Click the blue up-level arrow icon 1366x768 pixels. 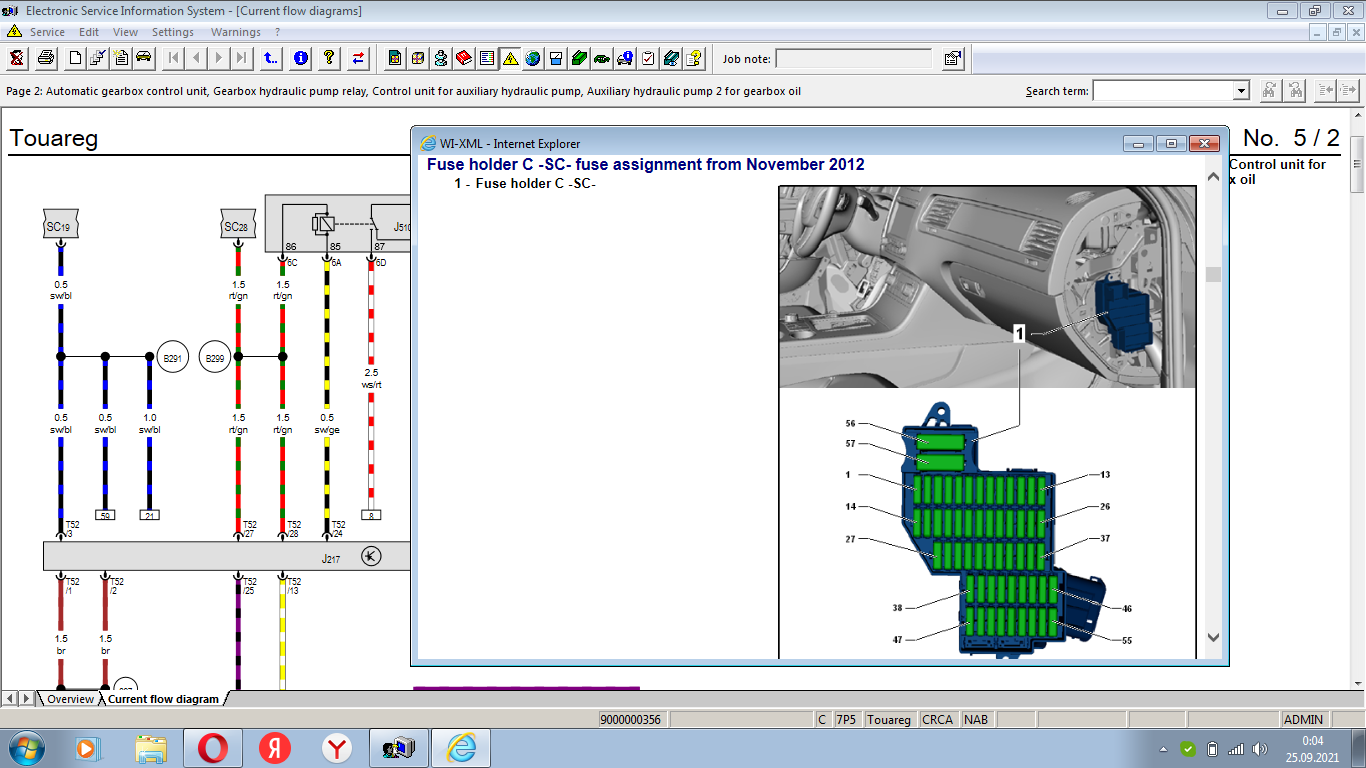[x=270, y=58]
